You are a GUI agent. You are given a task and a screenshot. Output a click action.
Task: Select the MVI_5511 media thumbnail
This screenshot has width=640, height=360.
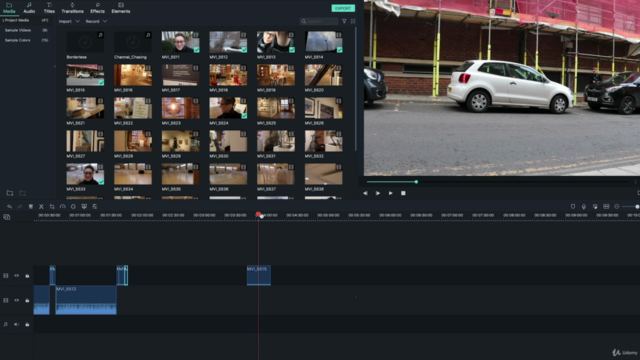tap(180, 42)
